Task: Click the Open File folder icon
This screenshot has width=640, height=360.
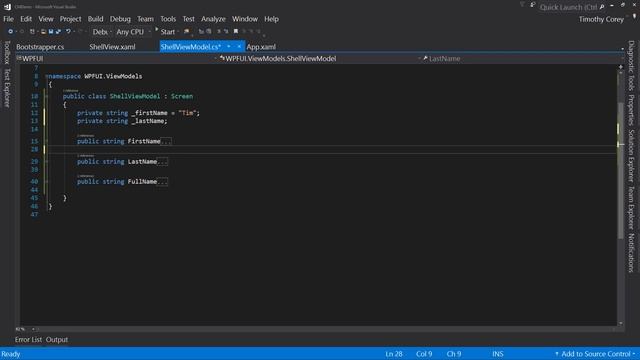Action: (x=43, y=31)
